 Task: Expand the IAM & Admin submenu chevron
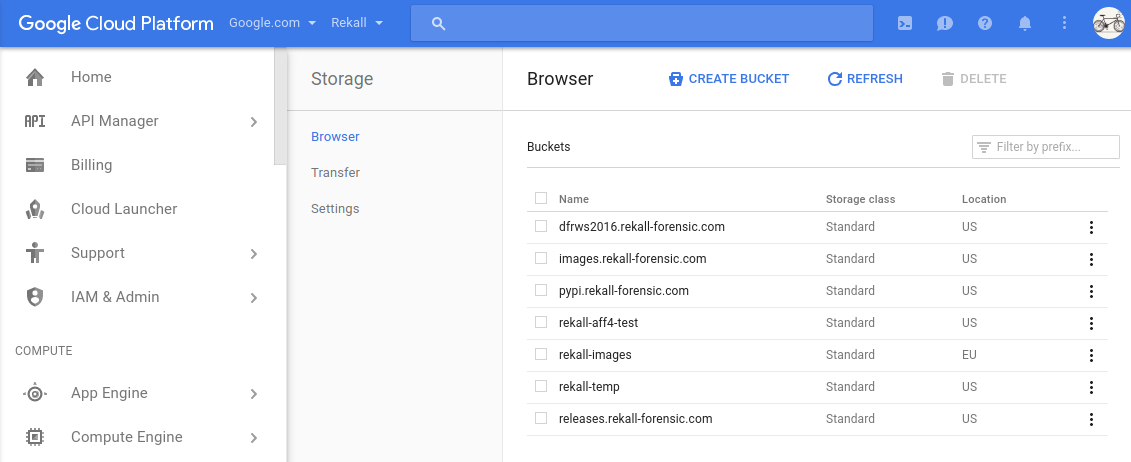point(254,298)
